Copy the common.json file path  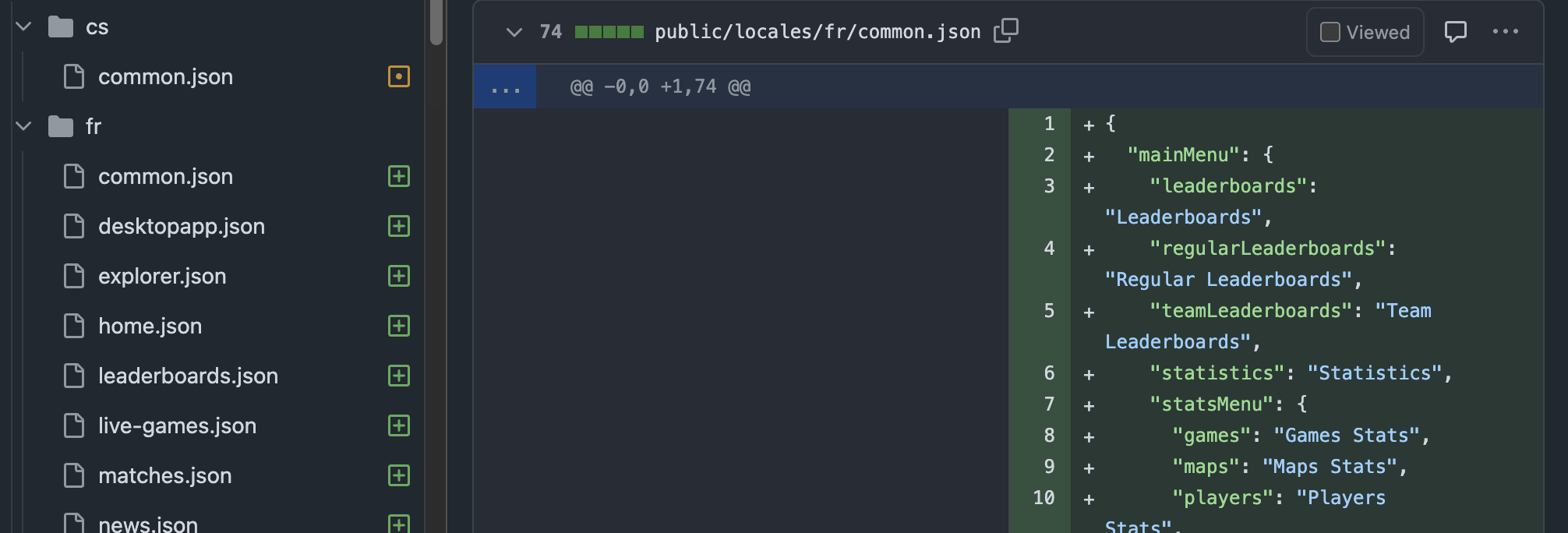point(1006,31)
